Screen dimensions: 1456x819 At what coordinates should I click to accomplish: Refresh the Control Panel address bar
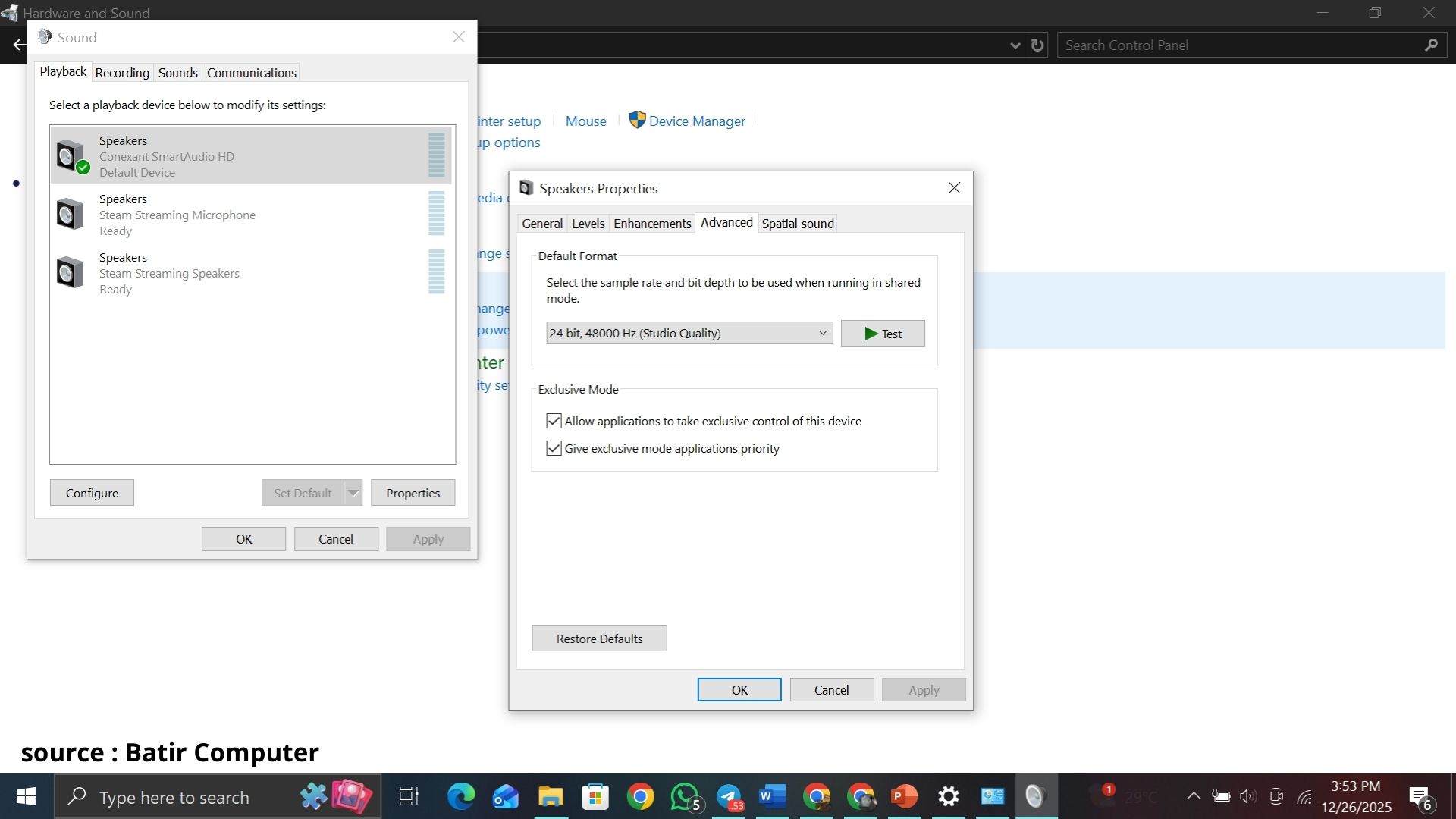[1037, 45]
